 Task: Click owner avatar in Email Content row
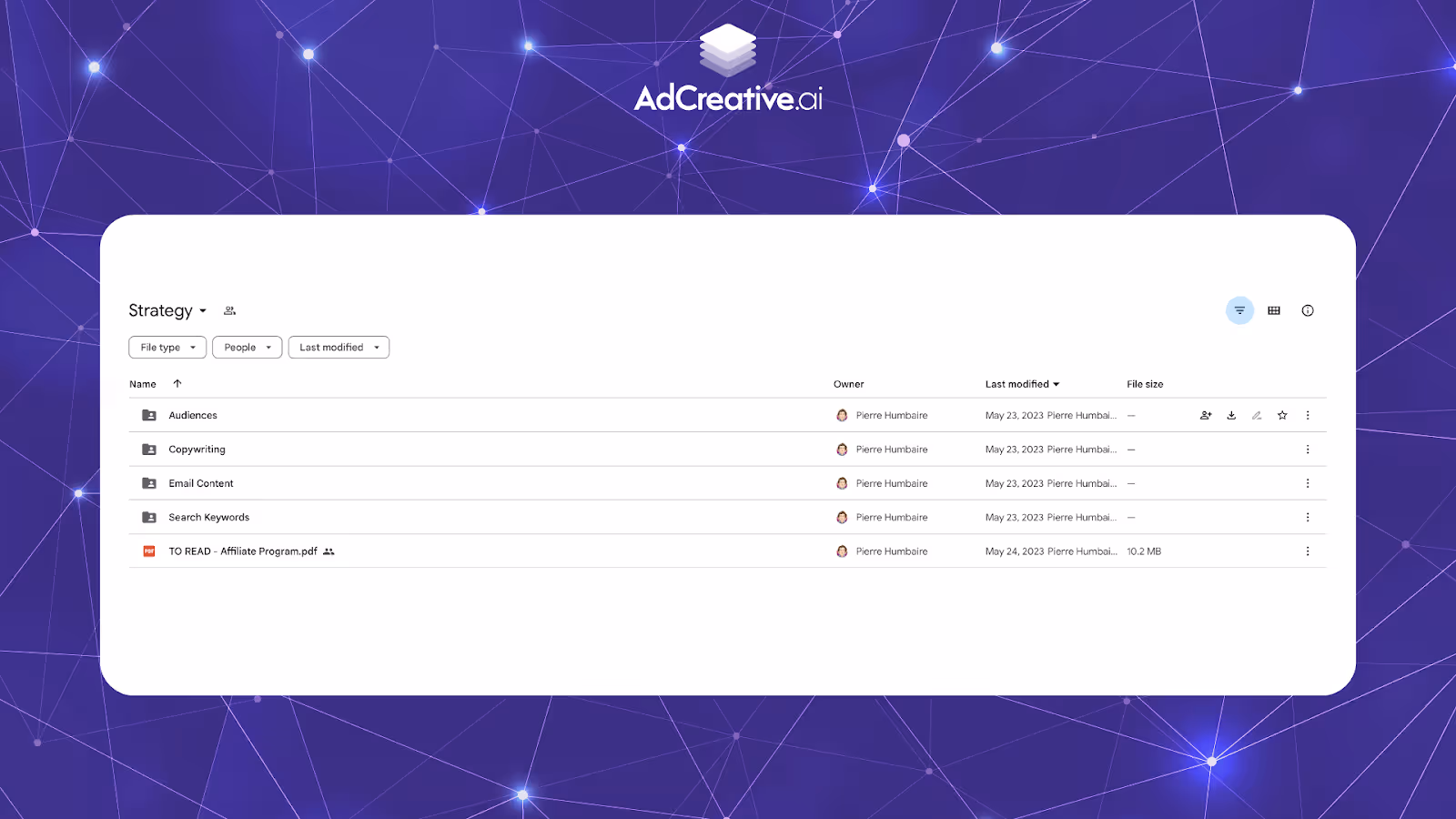[842, 483]
